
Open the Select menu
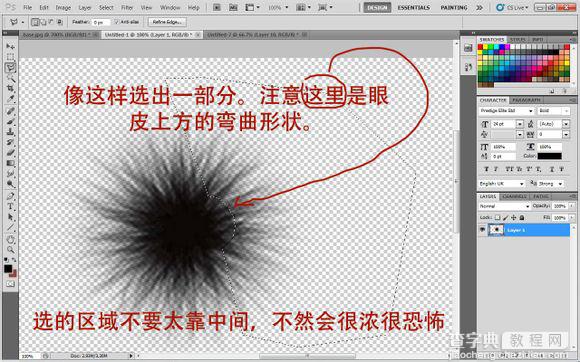pyautogui.click(x=106, y=7)
